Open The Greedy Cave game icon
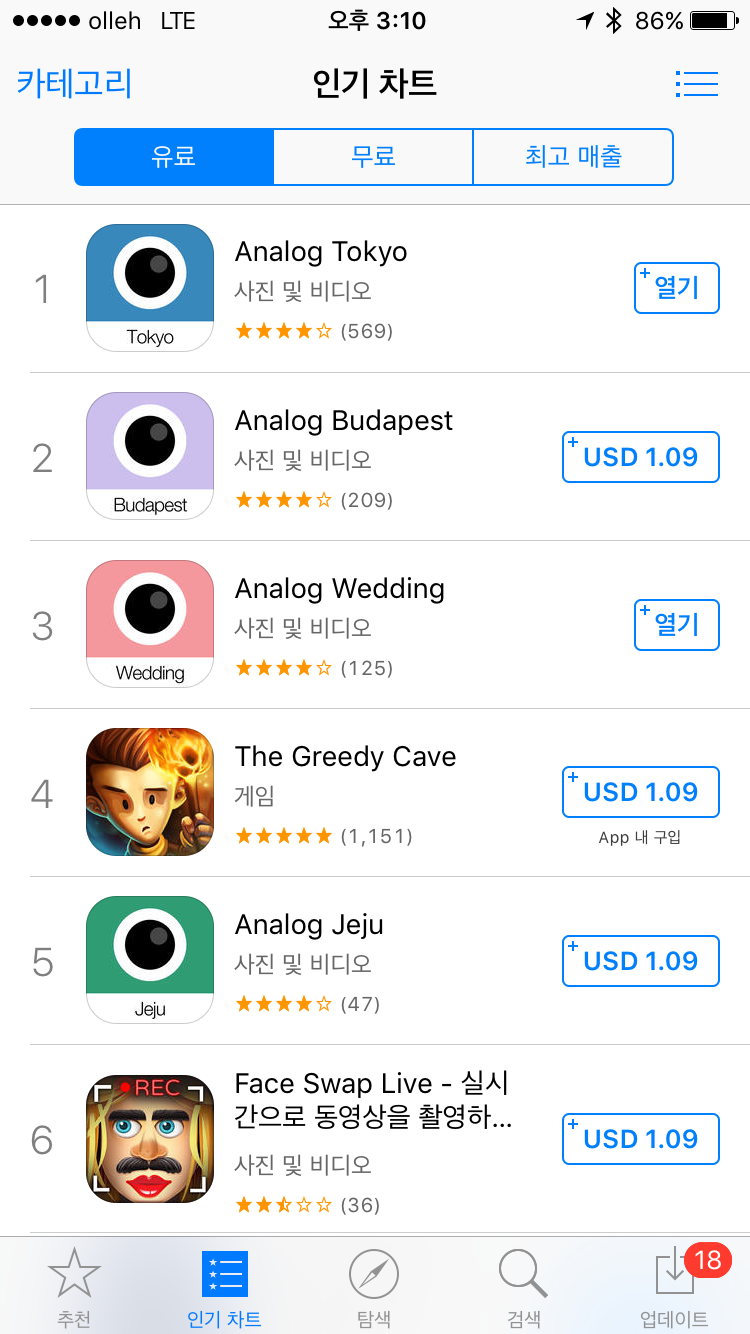This screenshot has height=1334, width=750. click(x=150, y=792)
